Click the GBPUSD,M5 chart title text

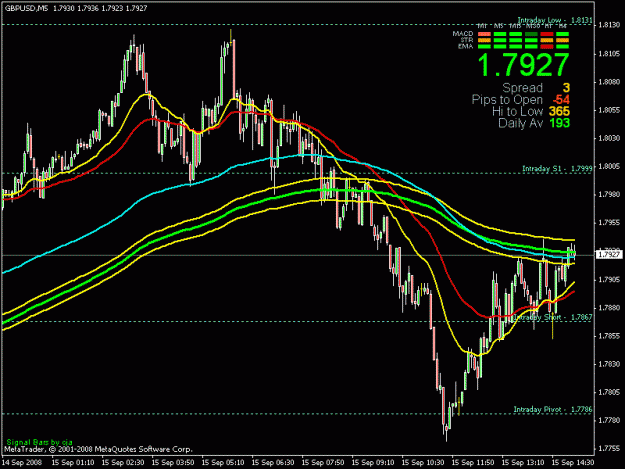point(26,8)
